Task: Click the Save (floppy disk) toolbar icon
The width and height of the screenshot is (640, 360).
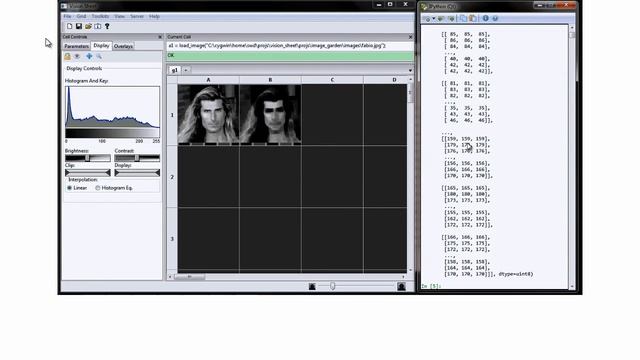Action: pyautogui.click(x=79, y=26)
